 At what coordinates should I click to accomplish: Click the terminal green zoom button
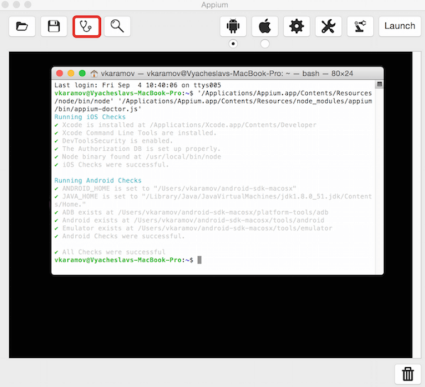(82, 73)
